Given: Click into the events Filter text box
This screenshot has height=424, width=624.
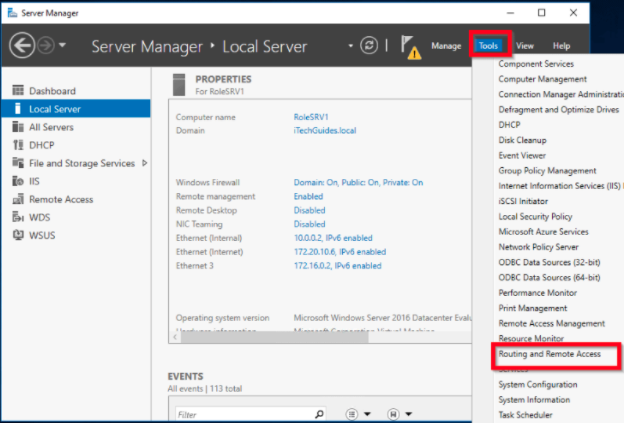Looking at the screenshot, I should tap(240, 413).
